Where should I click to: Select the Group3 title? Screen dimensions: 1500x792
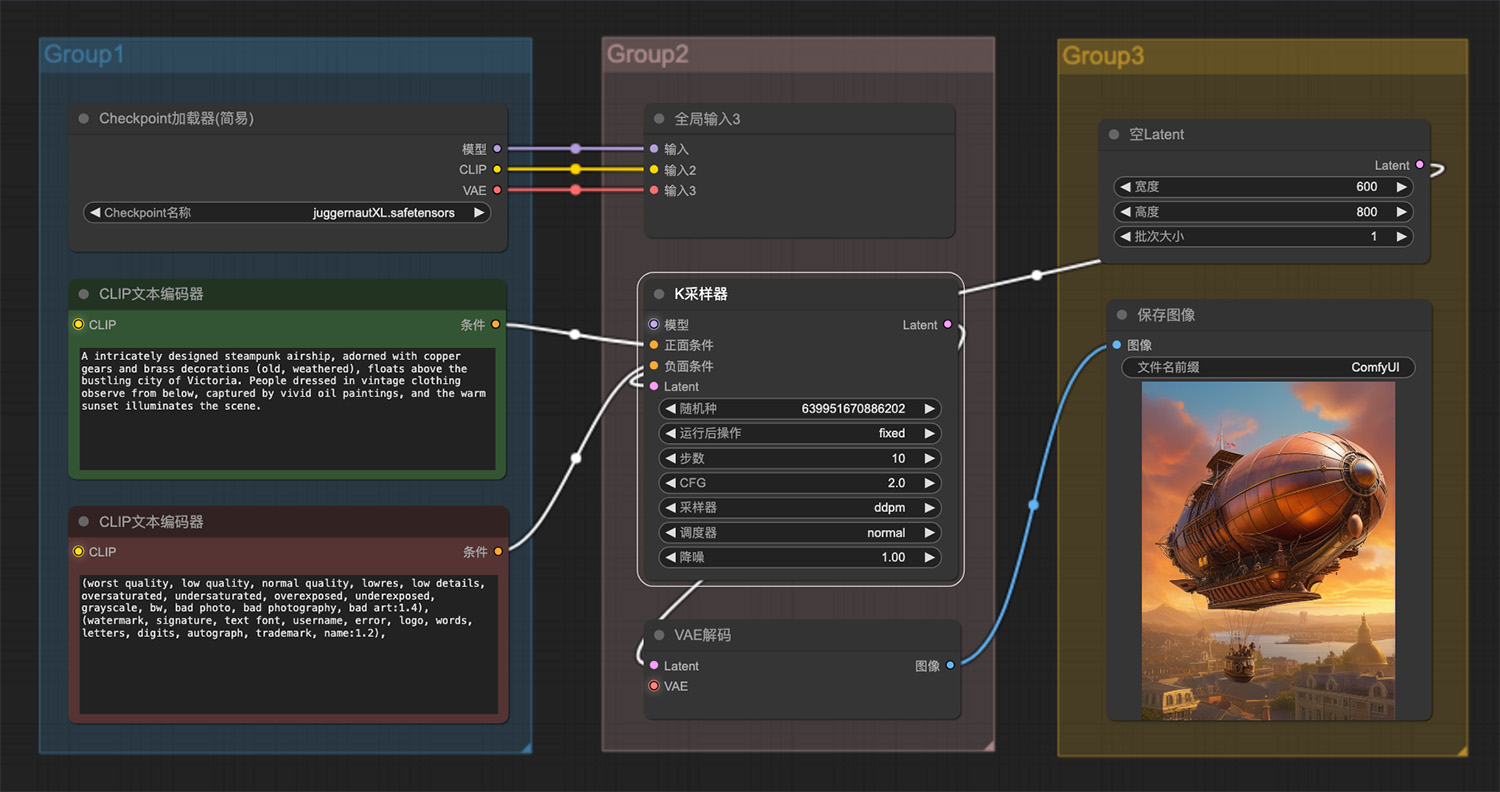coord(1103,56)
